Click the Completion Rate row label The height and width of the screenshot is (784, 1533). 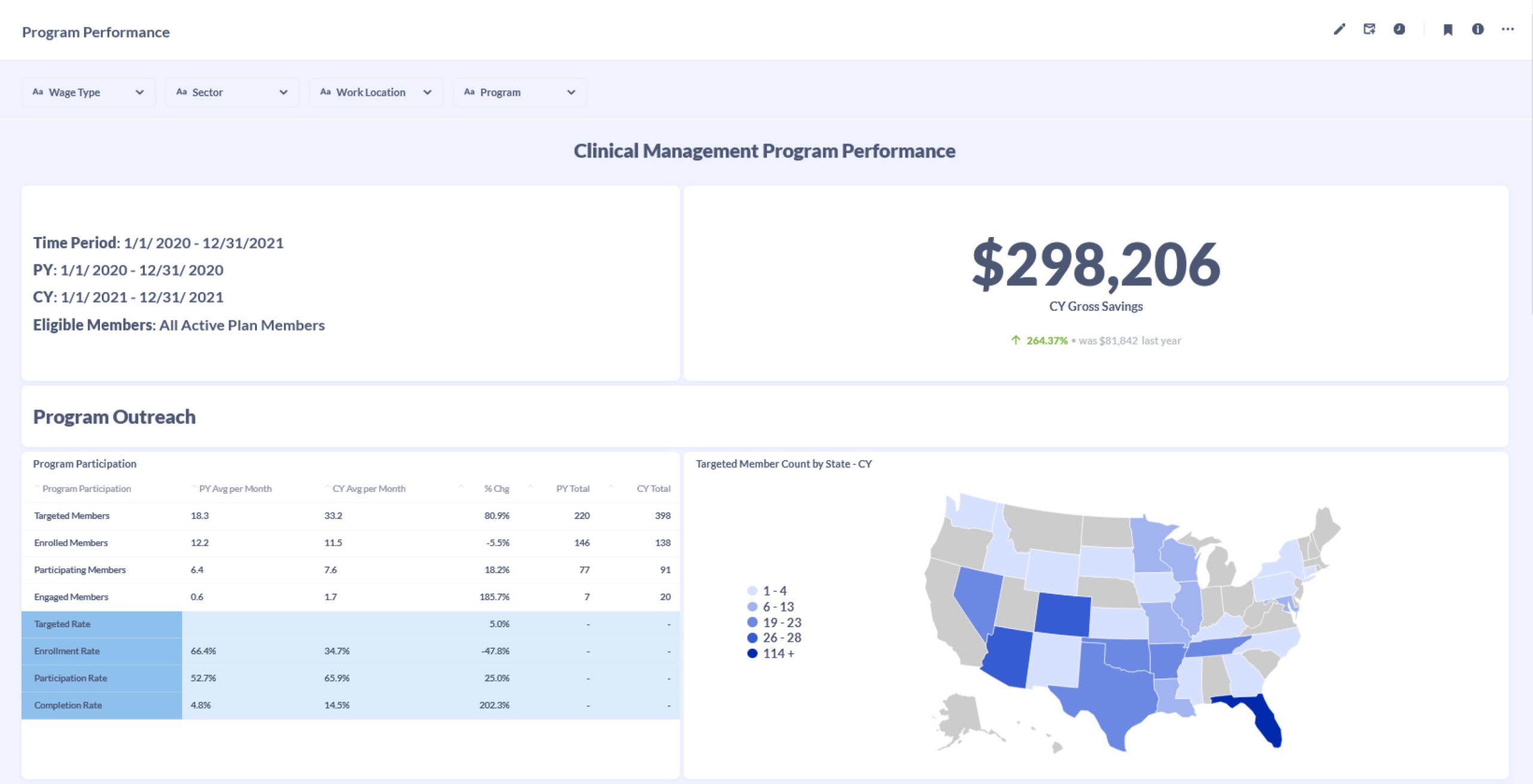(68, 705)
